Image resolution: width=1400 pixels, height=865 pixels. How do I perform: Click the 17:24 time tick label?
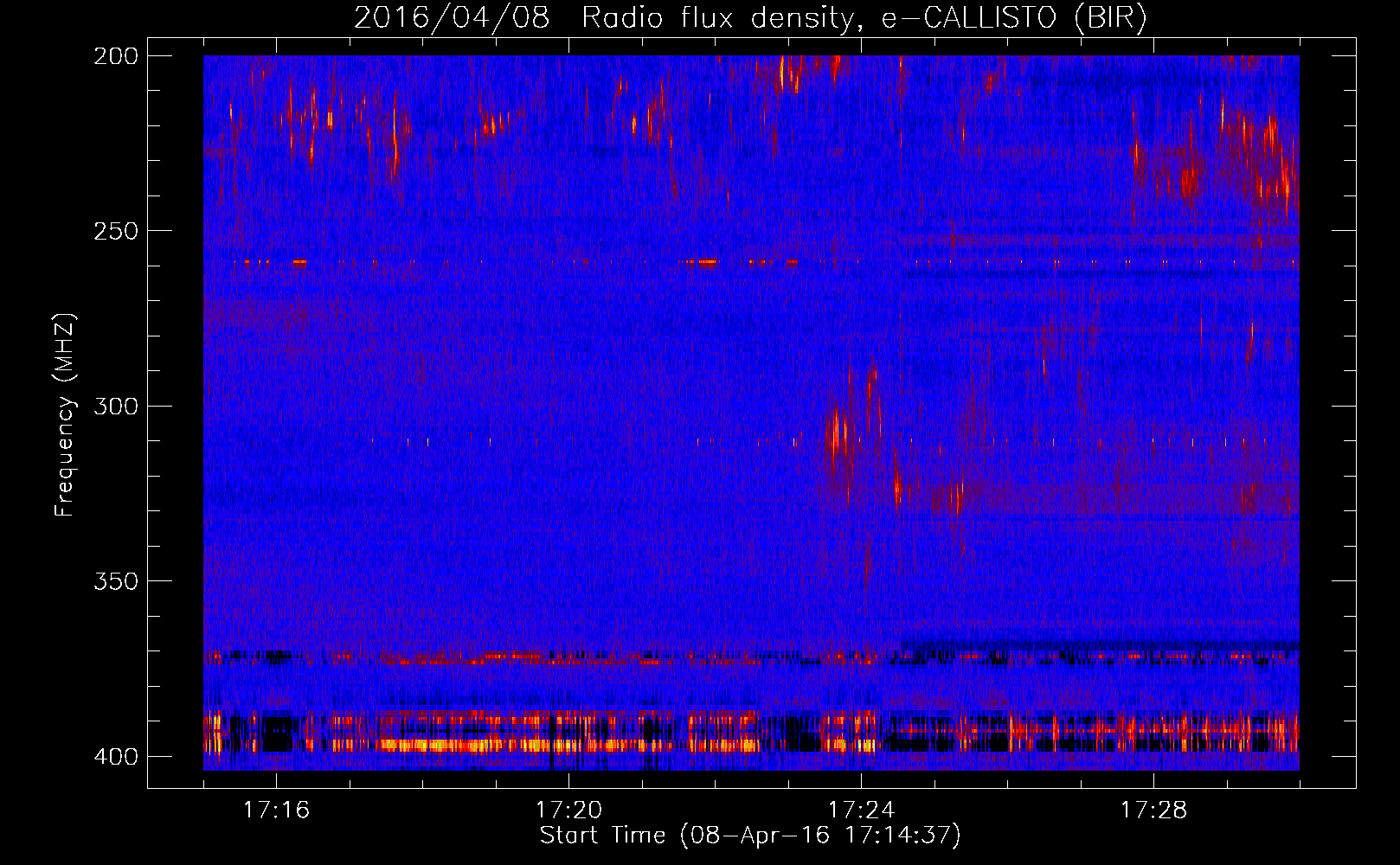861,811
